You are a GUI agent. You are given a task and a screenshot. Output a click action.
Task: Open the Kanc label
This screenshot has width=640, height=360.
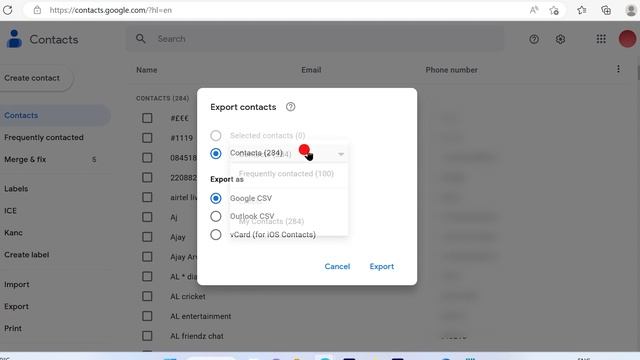tap(13, 233)
